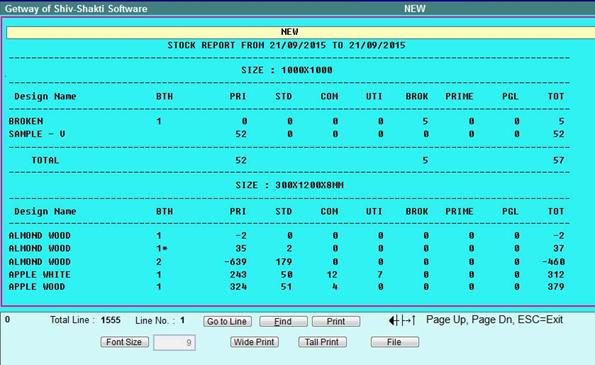Click the Line No. value
The width and height of the screenshot is (595, 365).
pos(183,321)
